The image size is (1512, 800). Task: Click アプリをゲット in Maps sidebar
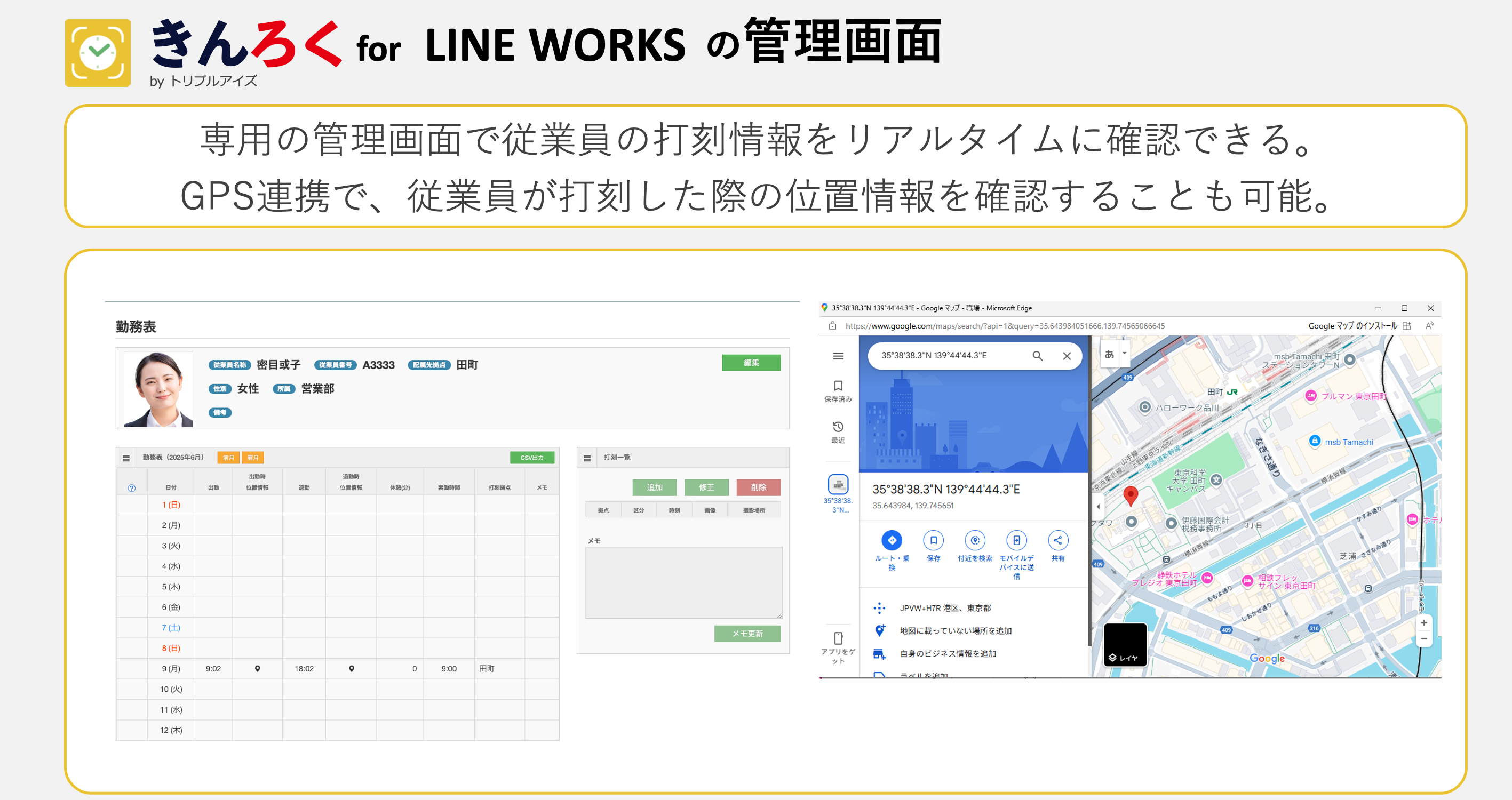[838, 648]
